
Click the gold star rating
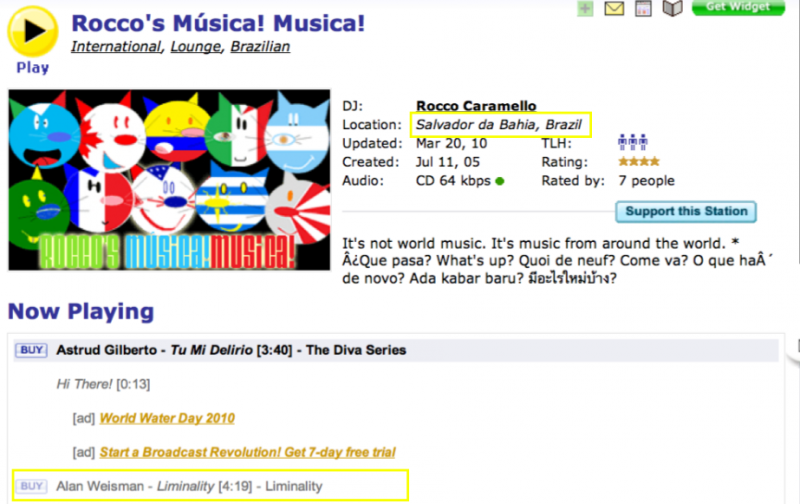[638, 162]
